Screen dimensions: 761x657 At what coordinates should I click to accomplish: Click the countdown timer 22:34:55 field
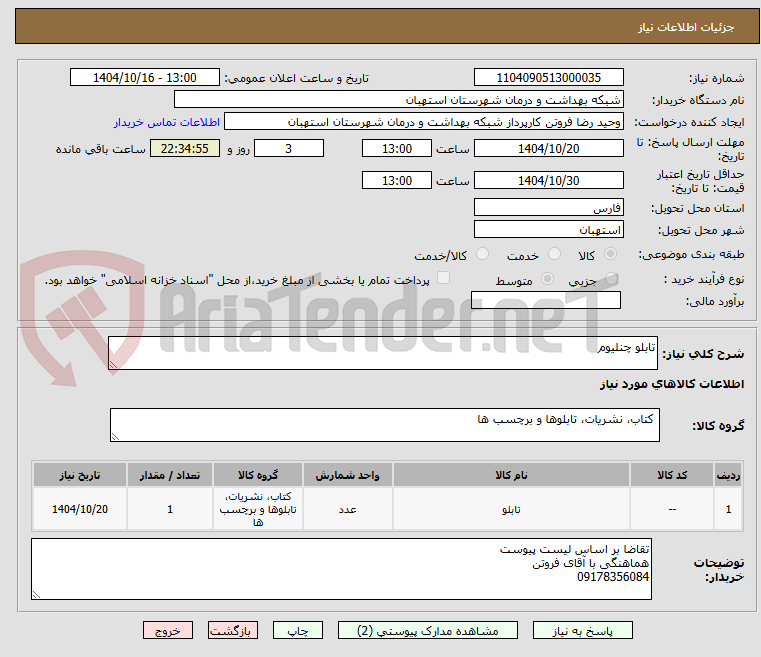pyautogui.click(x=184, y=148)
